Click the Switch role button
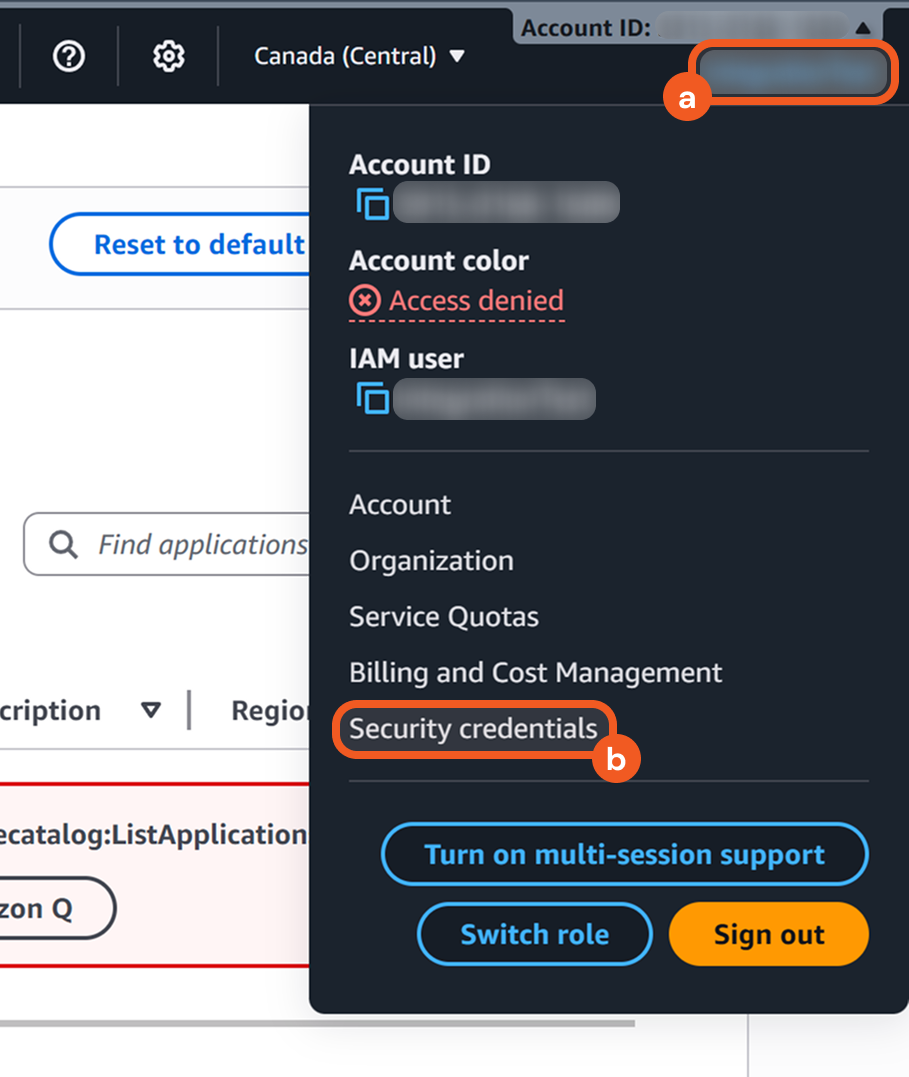This screenshot has height=1077, width=909. click(534, 935)
